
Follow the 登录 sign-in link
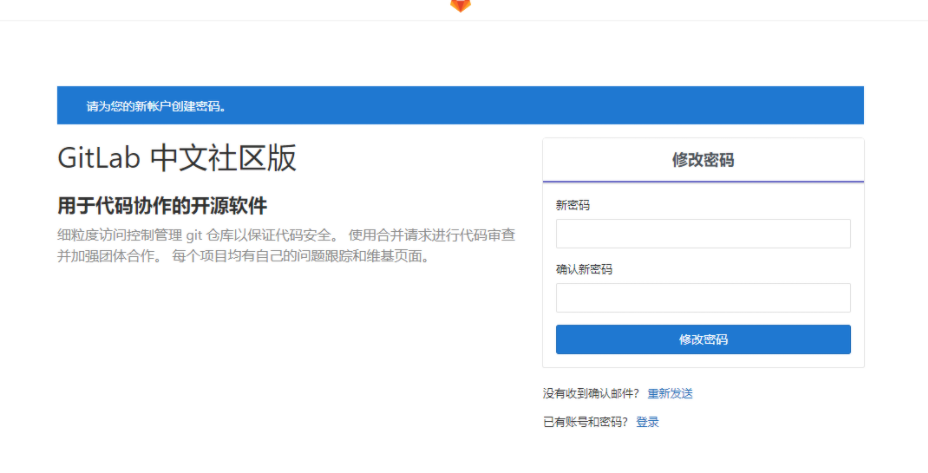(x=647, y=422)
